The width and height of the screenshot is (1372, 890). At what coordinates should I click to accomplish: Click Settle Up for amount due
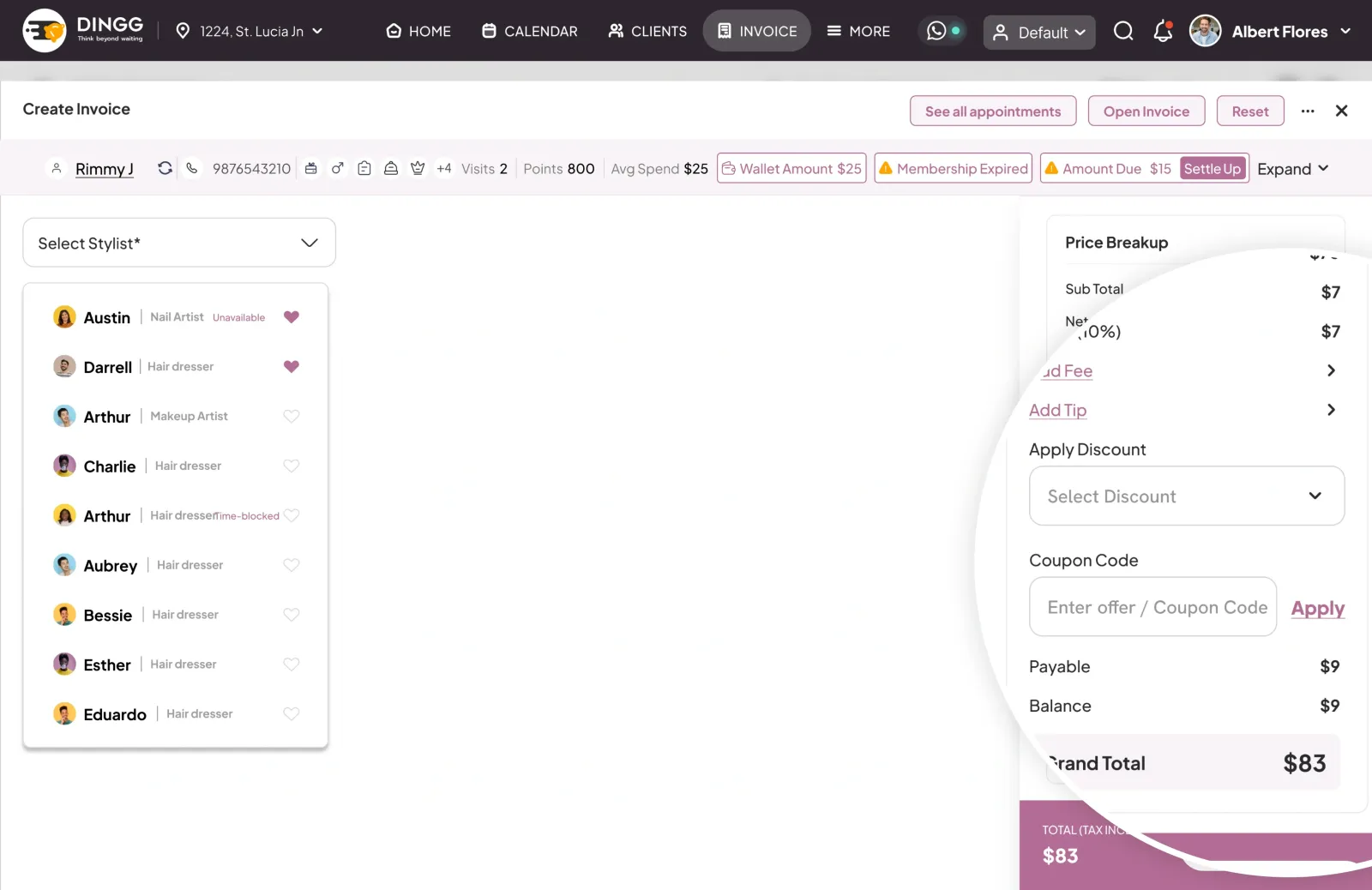1213,168
